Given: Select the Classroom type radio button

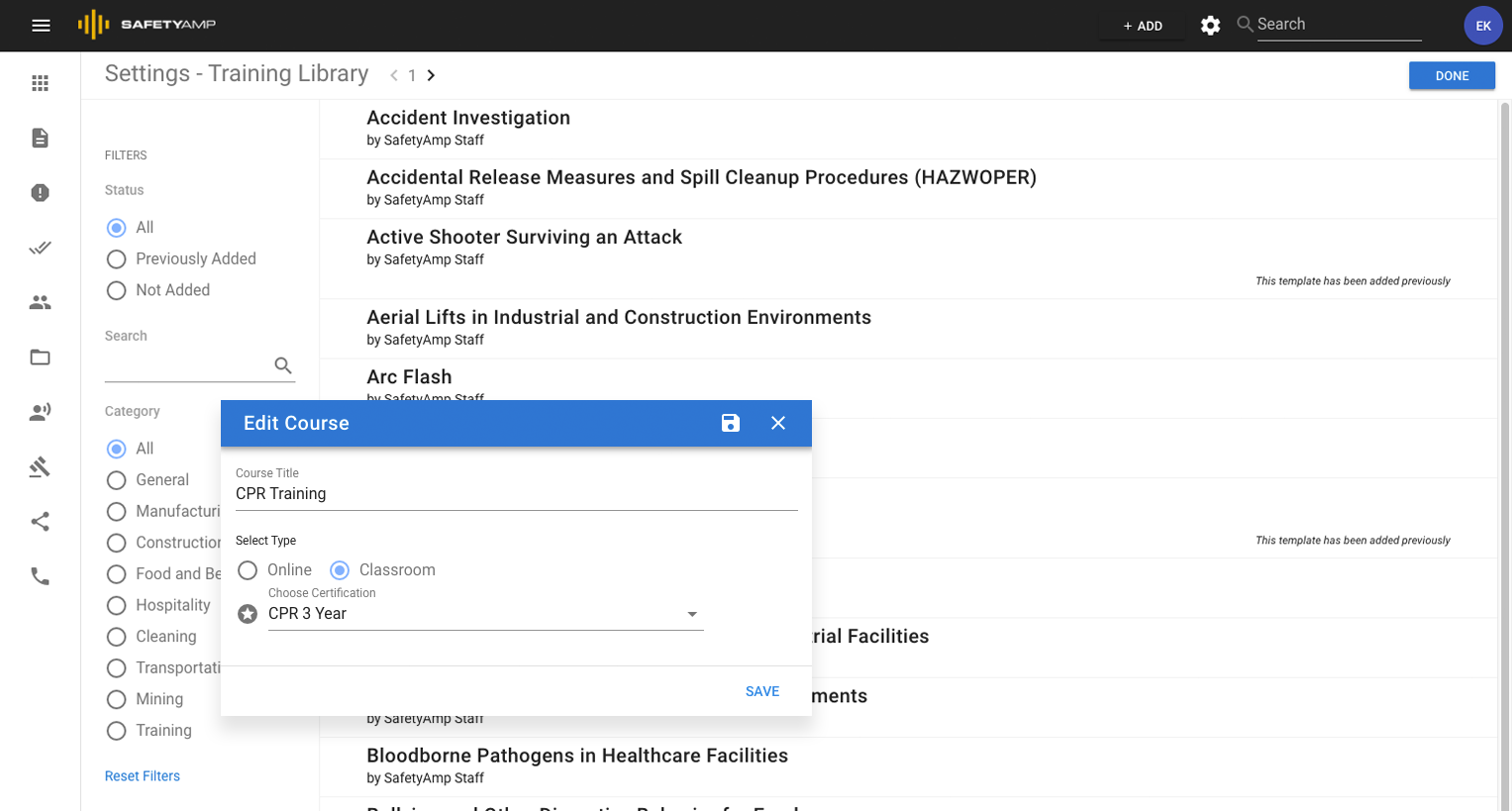Looking at the screenshot, I should 339,570.
